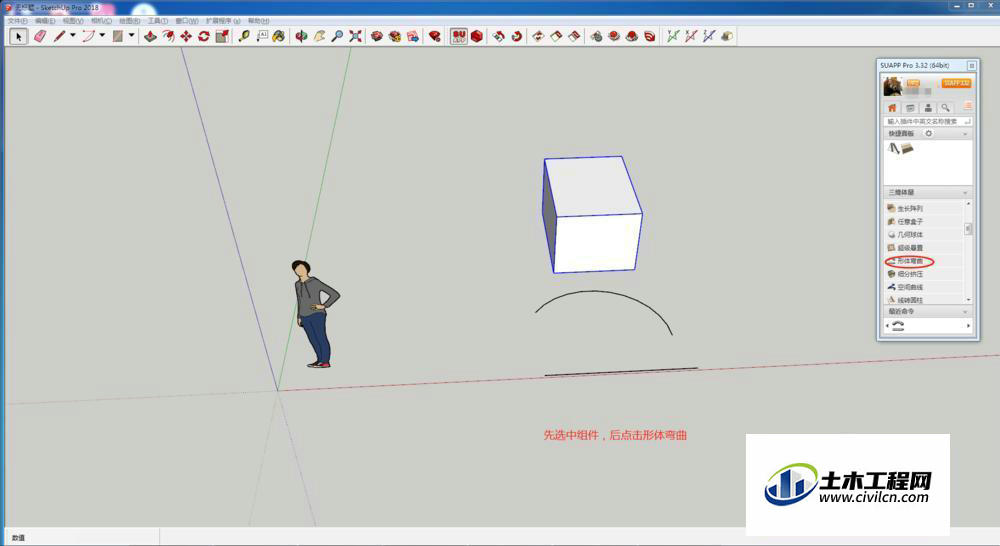The image size is (1000, 546).
Task: Open the SUAPP search magnifier tab
Action: [945, 108]
